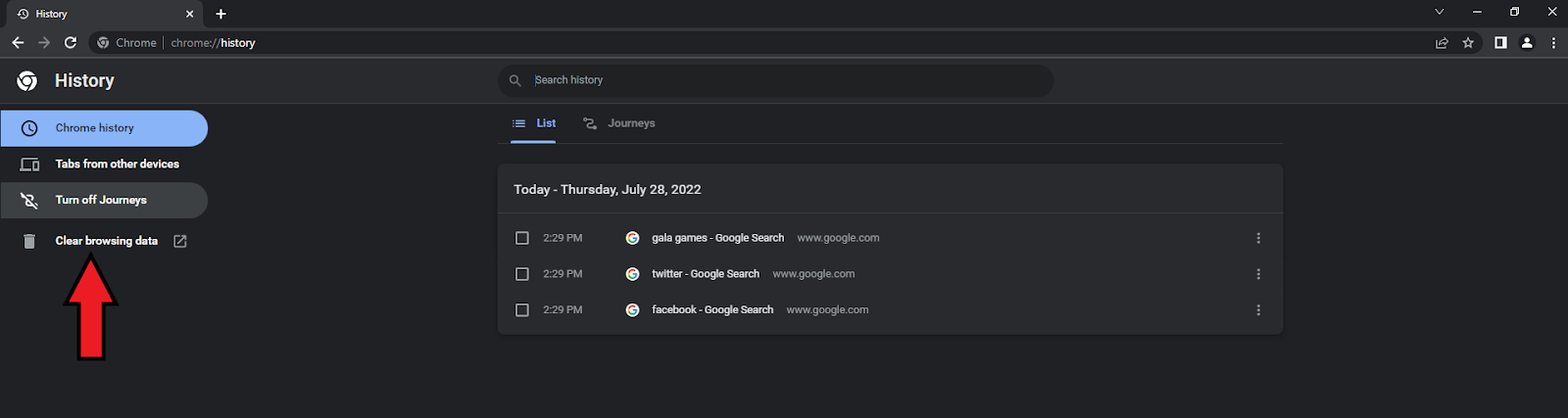Open Chrome's three-dot main menu
1568x418 pixels.
click(1553, 42)
